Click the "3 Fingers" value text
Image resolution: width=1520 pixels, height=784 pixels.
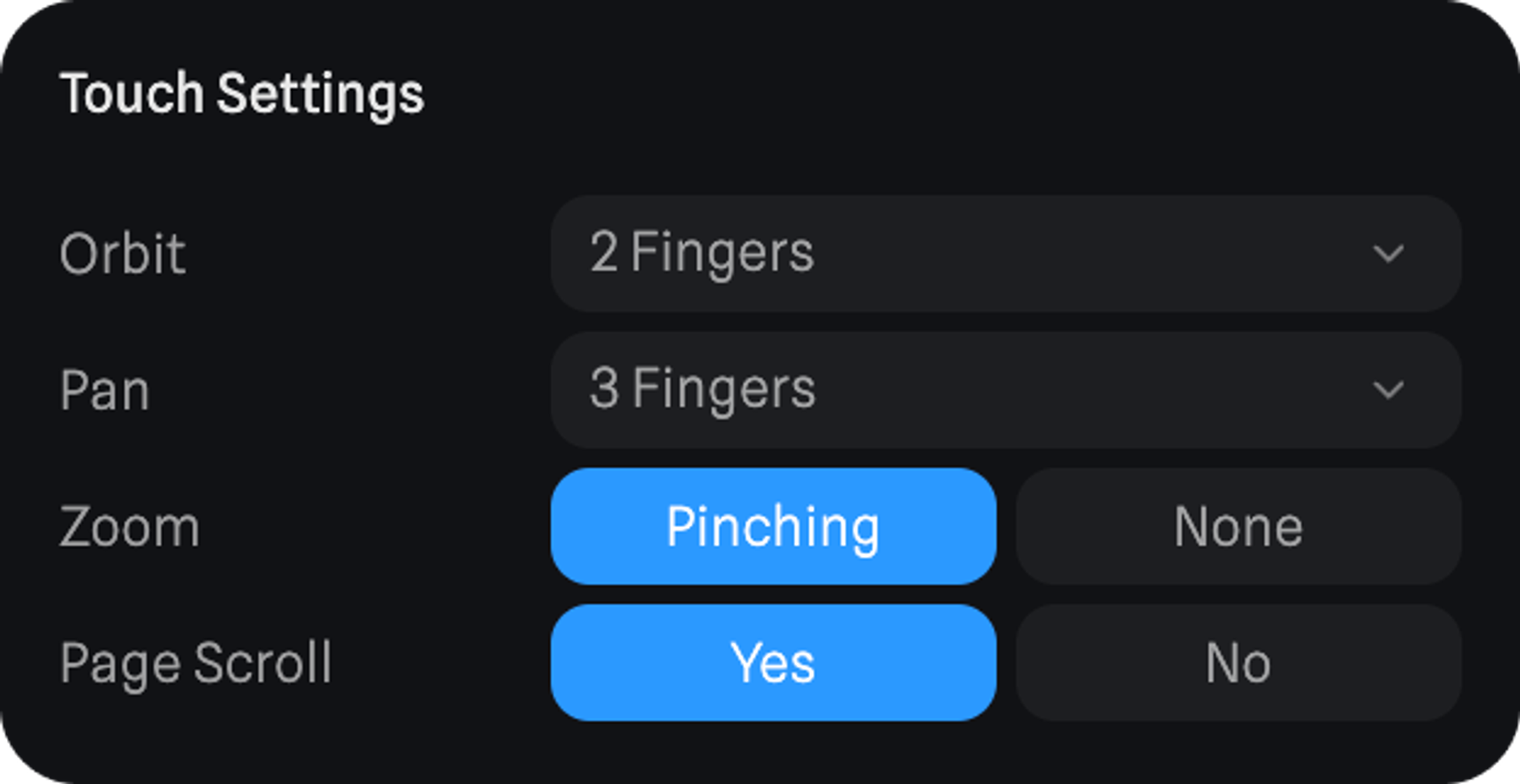[702, 389]
